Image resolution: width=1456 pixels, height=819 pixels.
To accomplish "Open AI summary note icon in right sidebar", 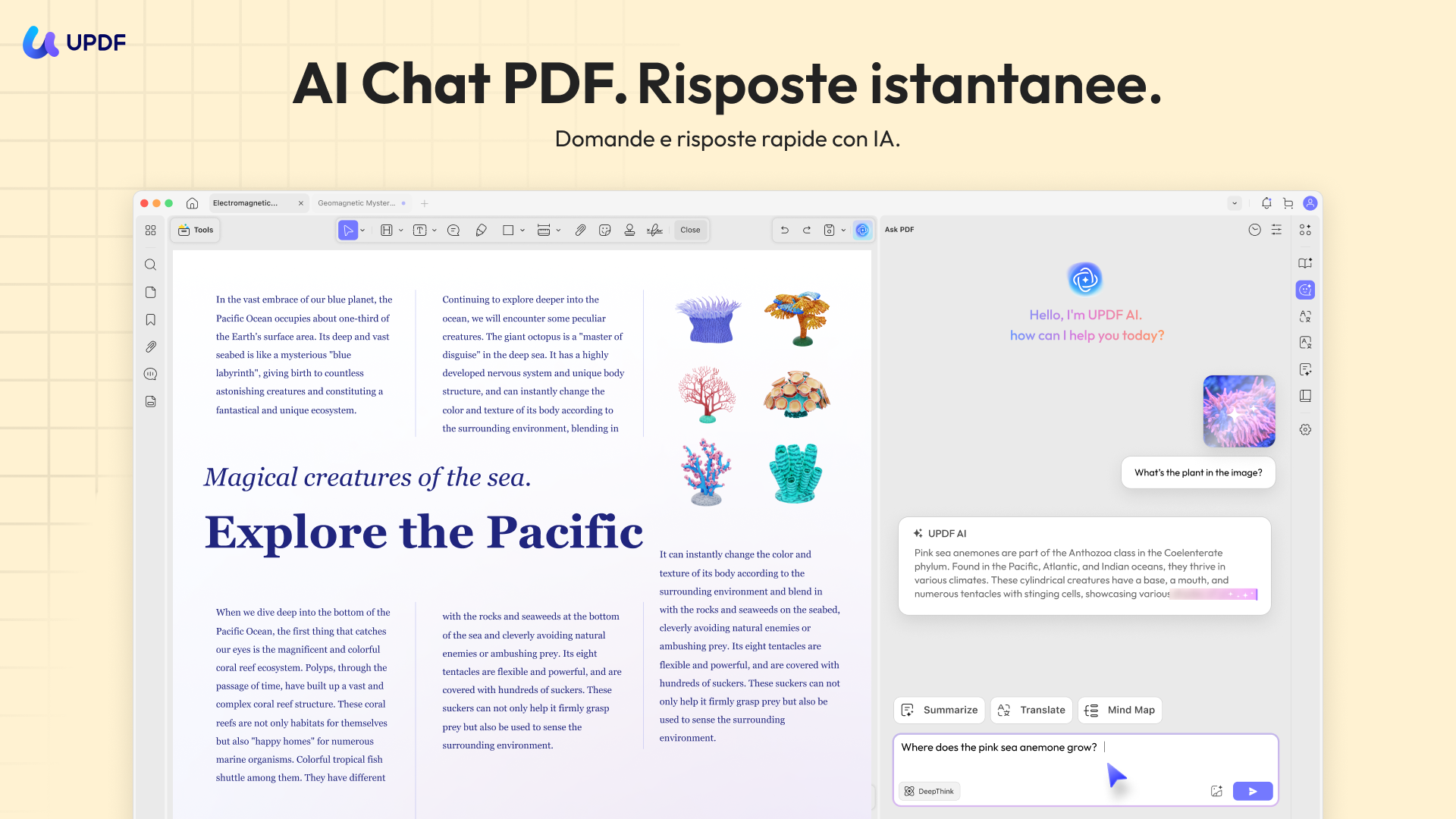I will (x=1305, y=370).
